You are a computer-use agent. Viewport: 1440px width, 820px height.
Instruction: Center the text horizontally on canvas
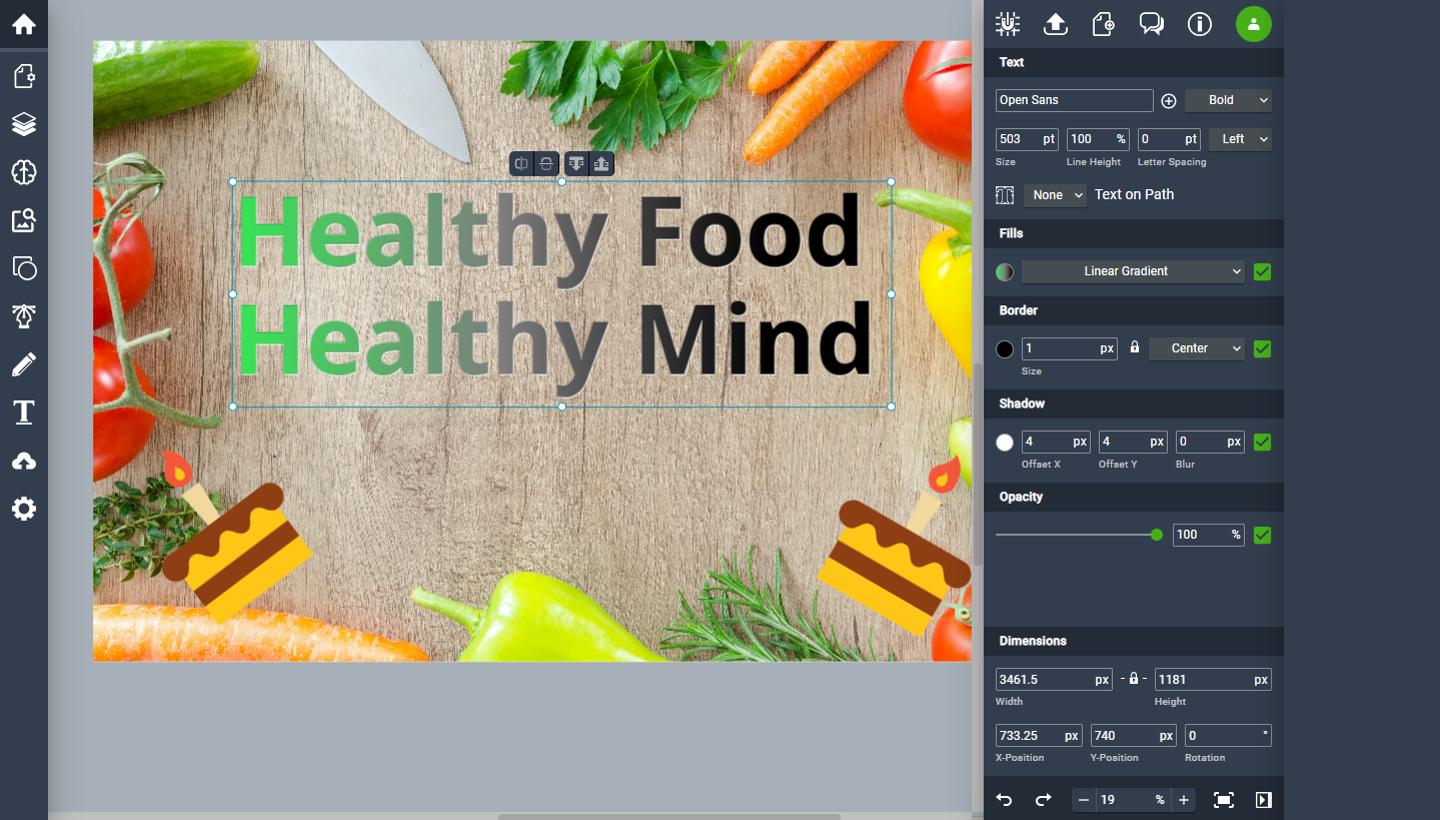(x=521, y=163)
